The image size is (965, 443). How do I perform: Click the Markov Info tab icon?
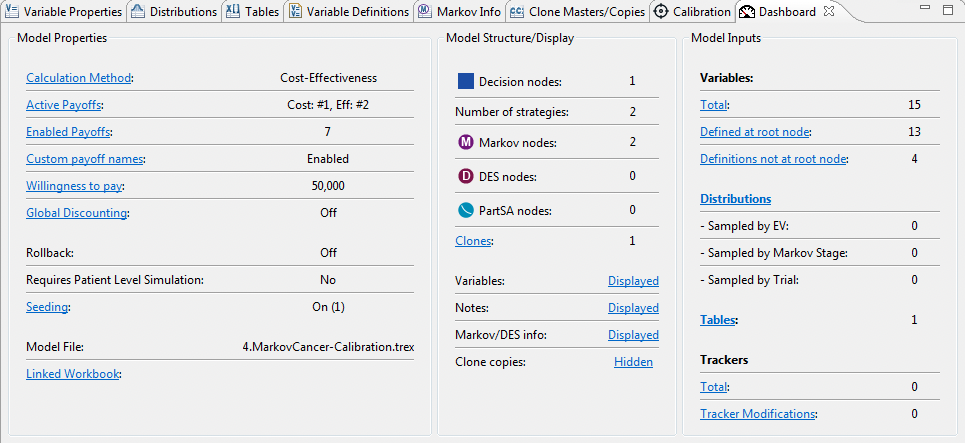coord(424,12)
